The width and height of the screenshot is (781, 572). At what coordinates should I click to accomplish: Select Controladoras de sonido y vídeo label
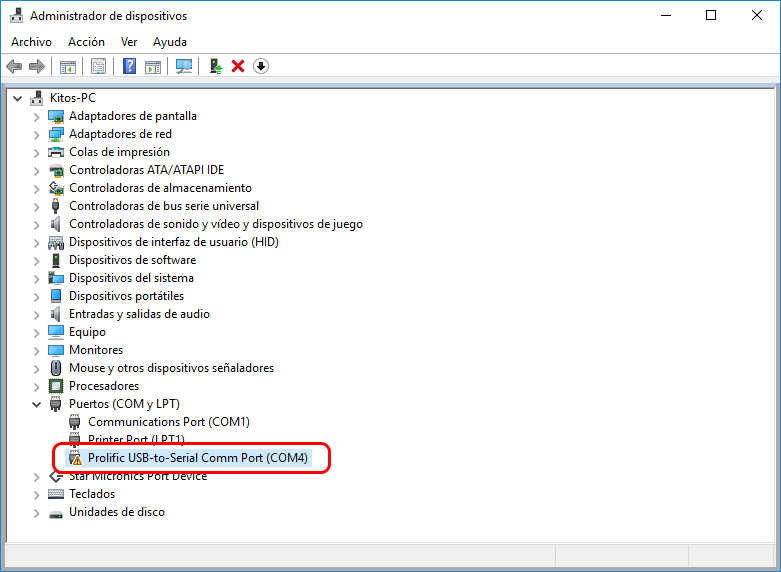(x=216, y=224)
